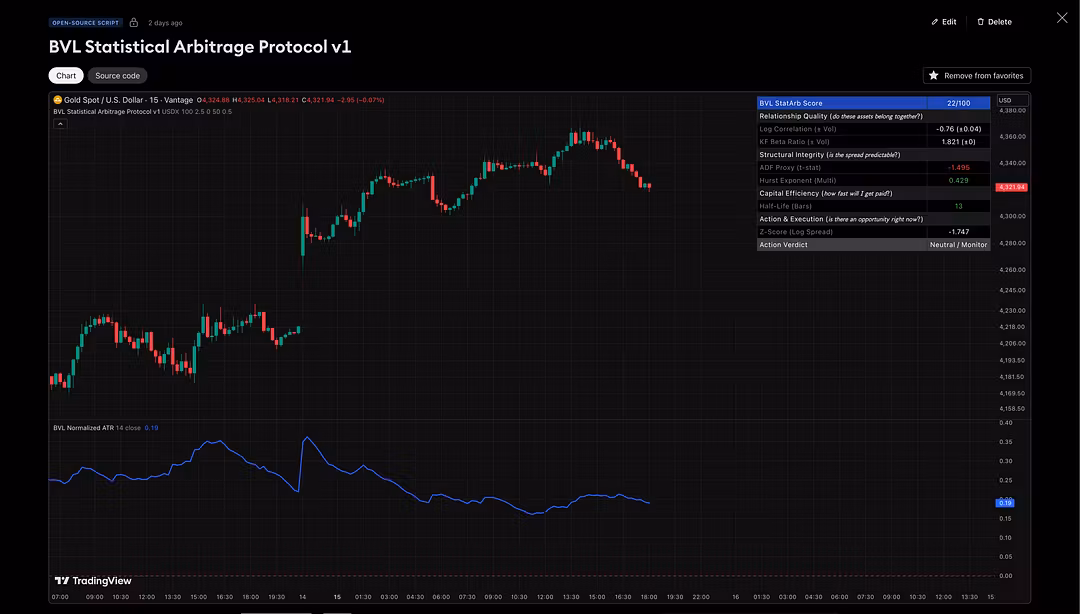Click the lock icon beside script badge
The image size is (1080, 614).
(x=134, y=23)
